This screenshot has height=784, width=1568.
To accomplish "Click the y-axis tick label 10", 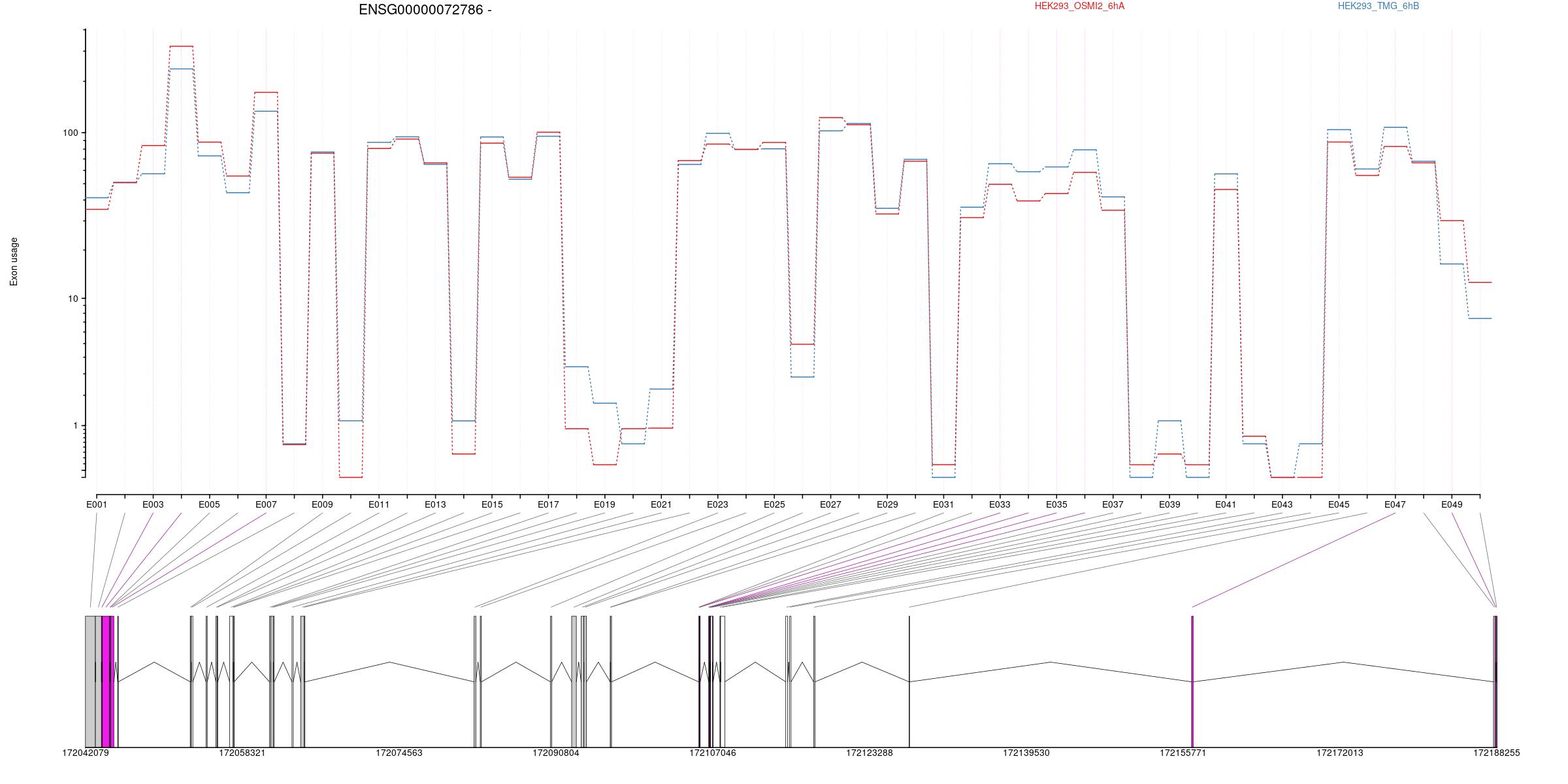I will 73,299.
